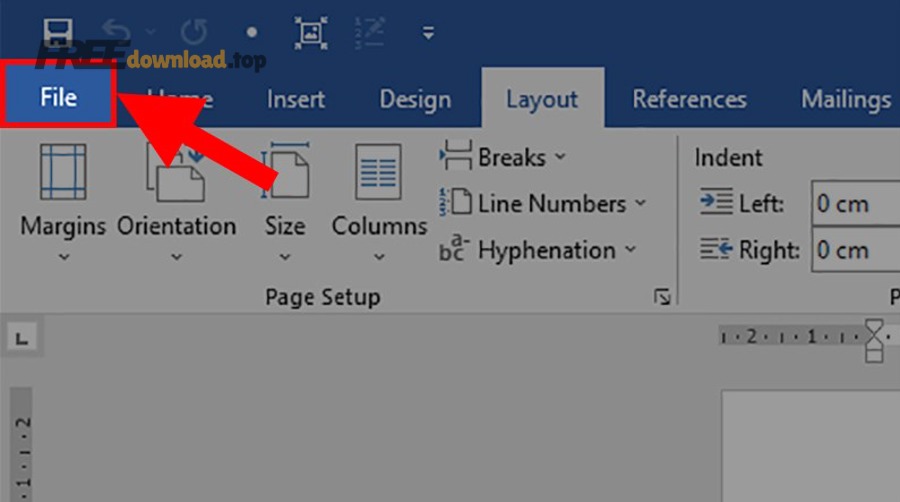
Task: Expand the Columns dropdown chevron
Action: tap(379, 257)
